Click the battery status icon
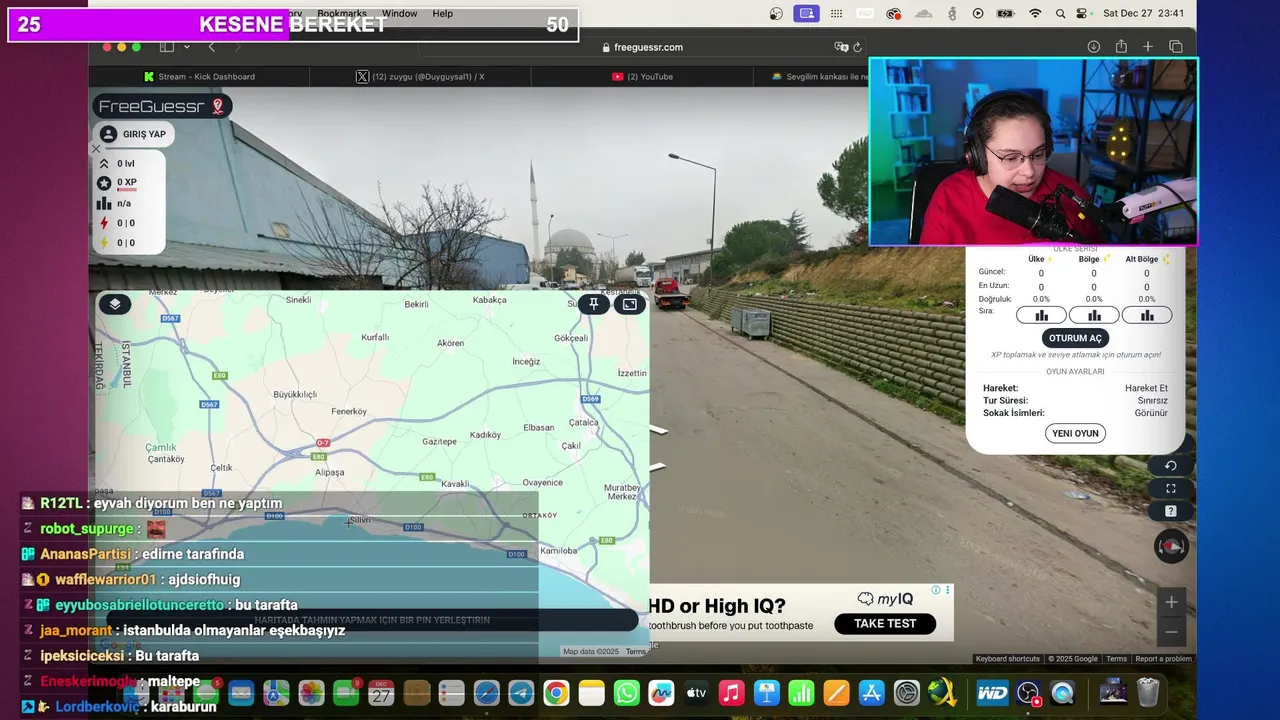Screen dimensions: 1280x720 [1006, 14]
